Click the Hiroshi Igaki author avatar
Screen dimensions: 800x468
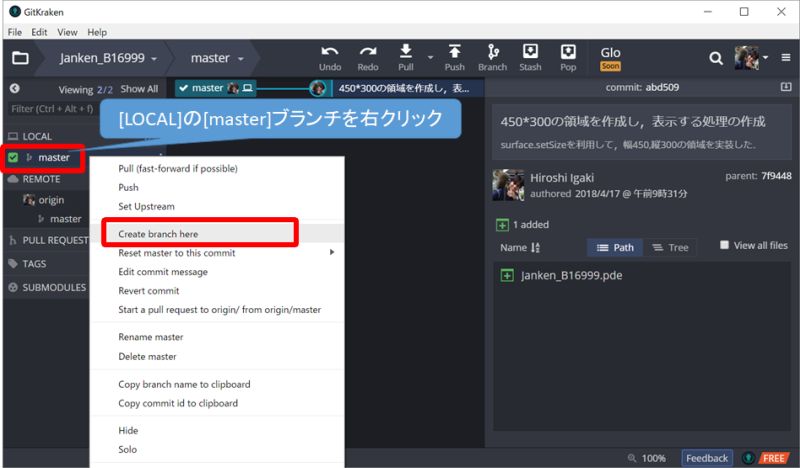pos(508,185)
